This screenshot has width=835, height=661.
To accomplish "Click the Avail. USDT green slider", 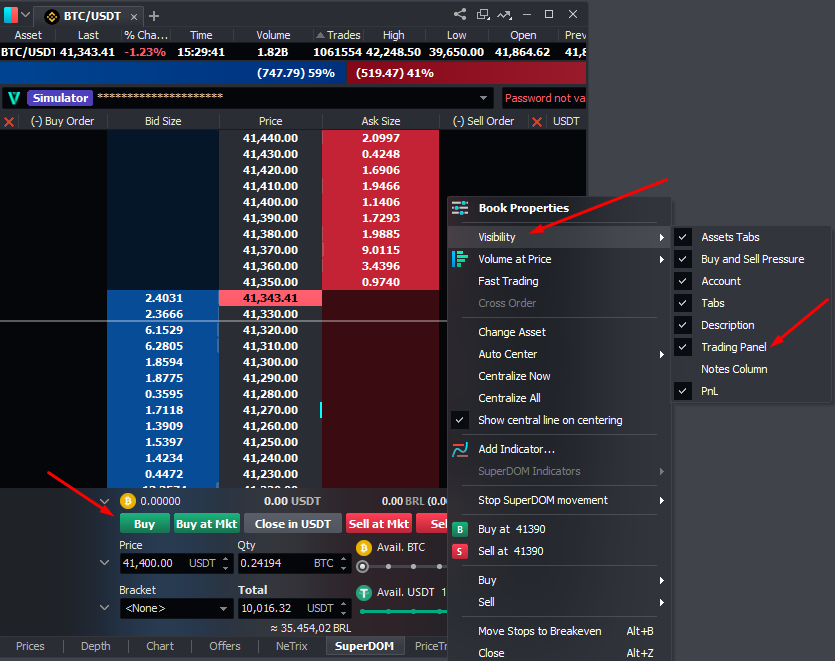I will (x=403, y=611).
